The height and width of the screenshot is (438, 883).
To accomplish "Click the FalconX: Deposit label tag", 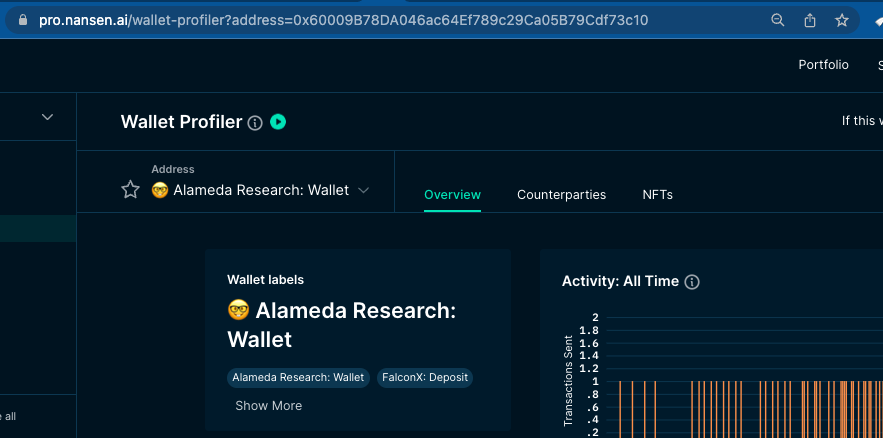I will pyautogui.click(x=425, y=377).
